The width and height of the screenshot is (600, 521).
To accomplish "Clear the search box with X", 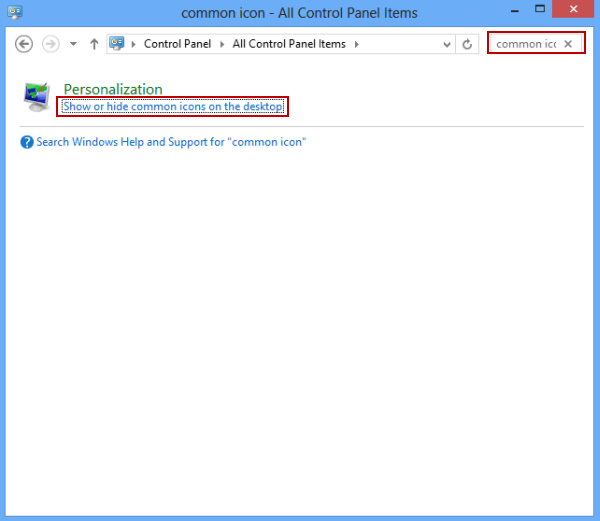I will point(568,44).
